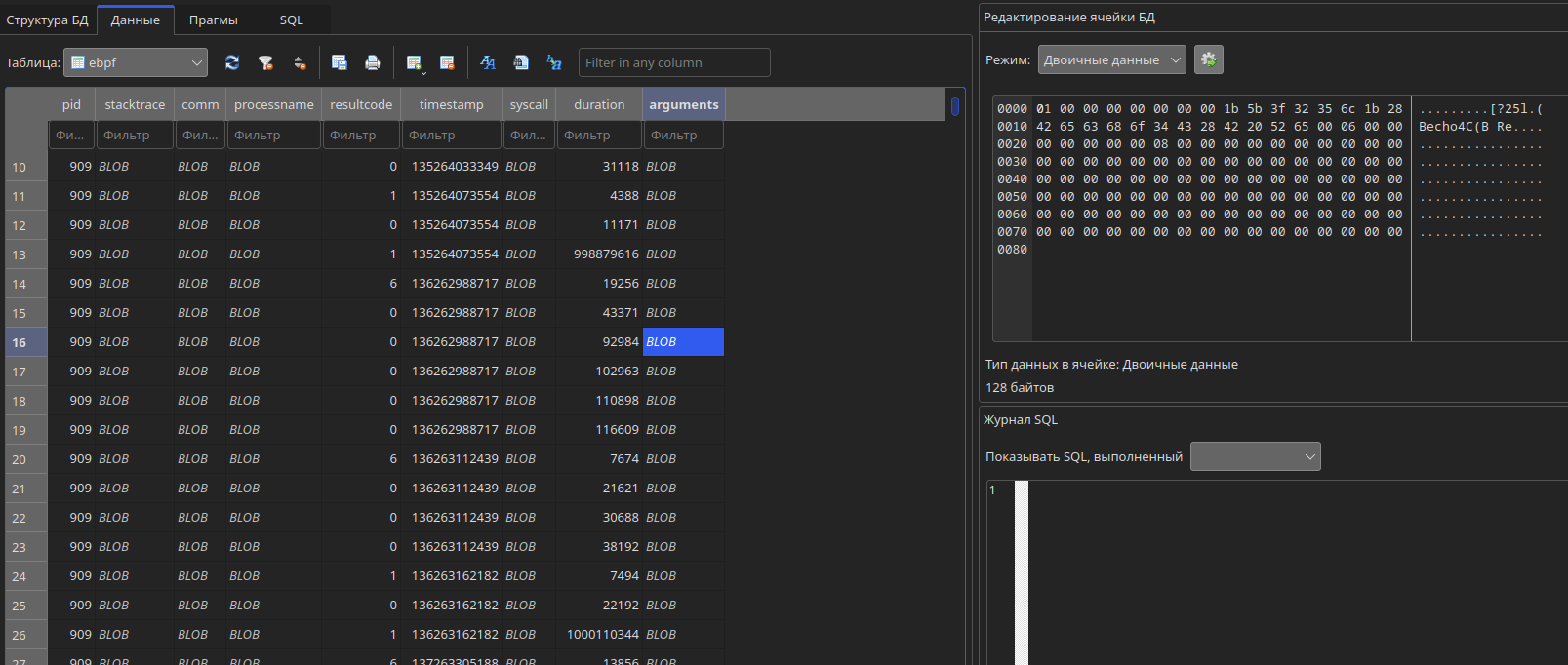Screen dimensions: 1568x665
Task: Click the filter box under the pid column
Action: [72, 135]
